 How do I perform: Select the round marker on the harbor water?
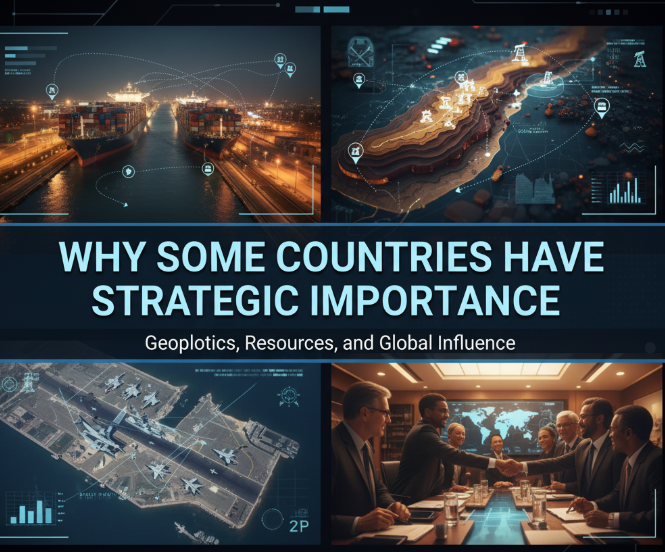coord(129,172)
